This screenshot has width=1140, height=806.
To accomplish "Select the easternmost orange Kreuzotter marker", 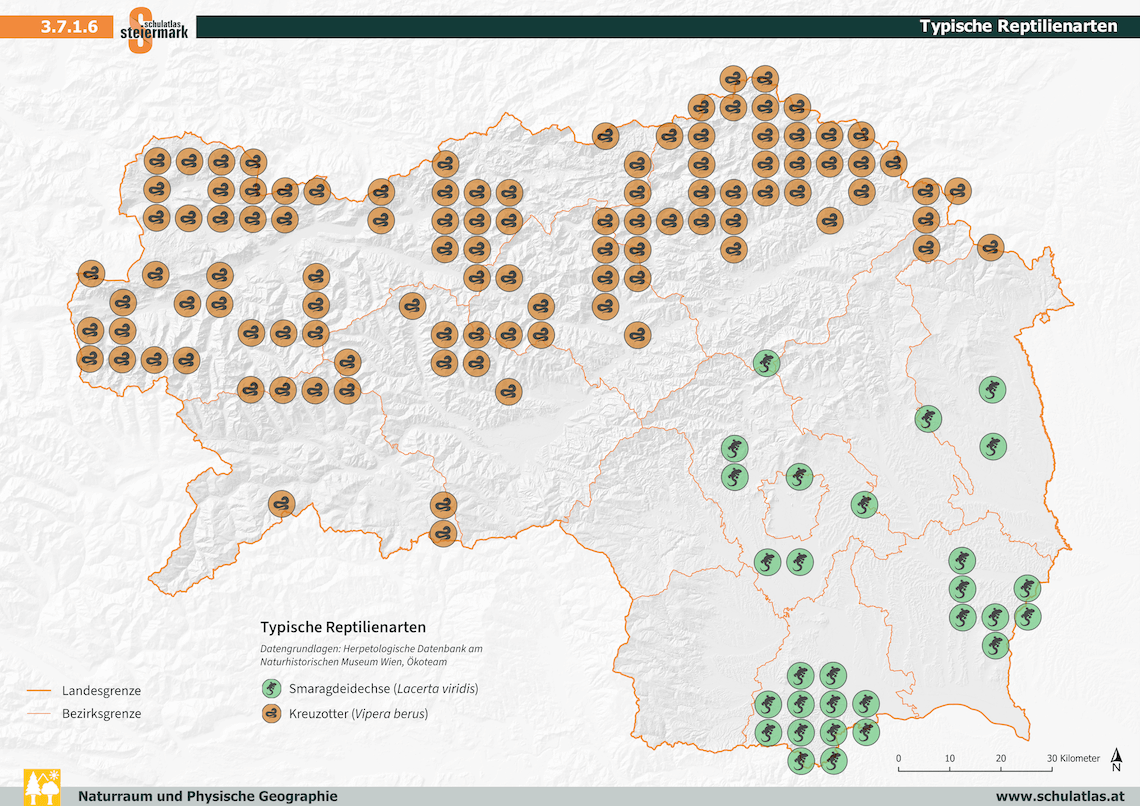I will 990,246.
